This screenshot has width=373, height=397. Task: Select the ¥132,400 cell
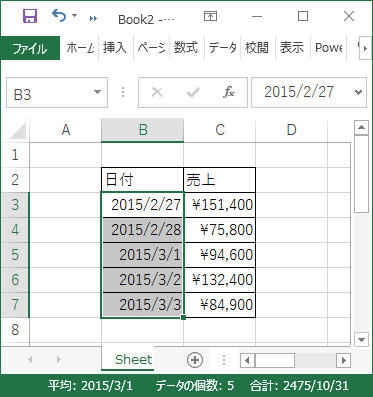click(219, 280)
